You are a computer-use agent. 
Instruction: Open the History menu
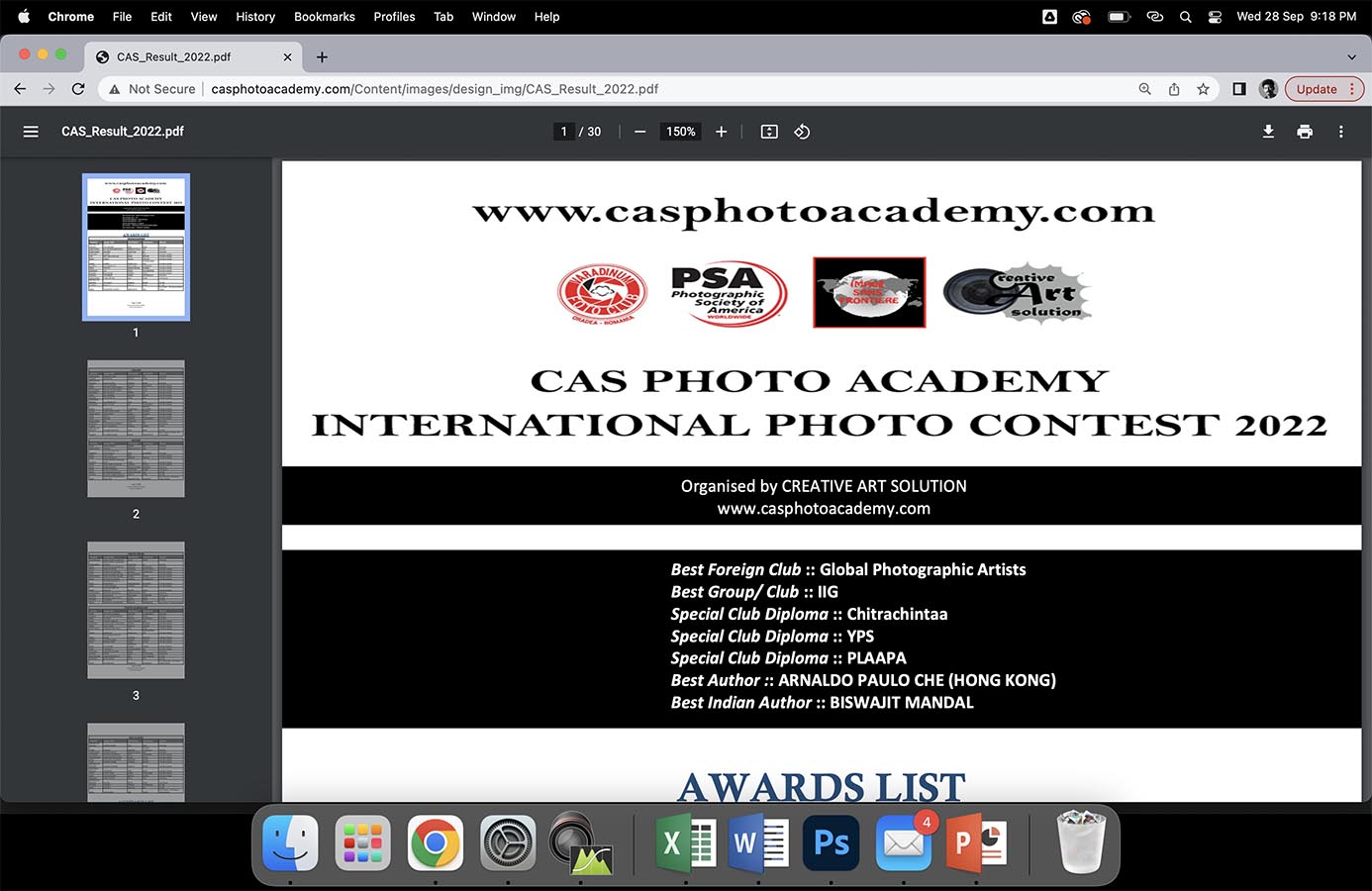(x=254, y=17)
